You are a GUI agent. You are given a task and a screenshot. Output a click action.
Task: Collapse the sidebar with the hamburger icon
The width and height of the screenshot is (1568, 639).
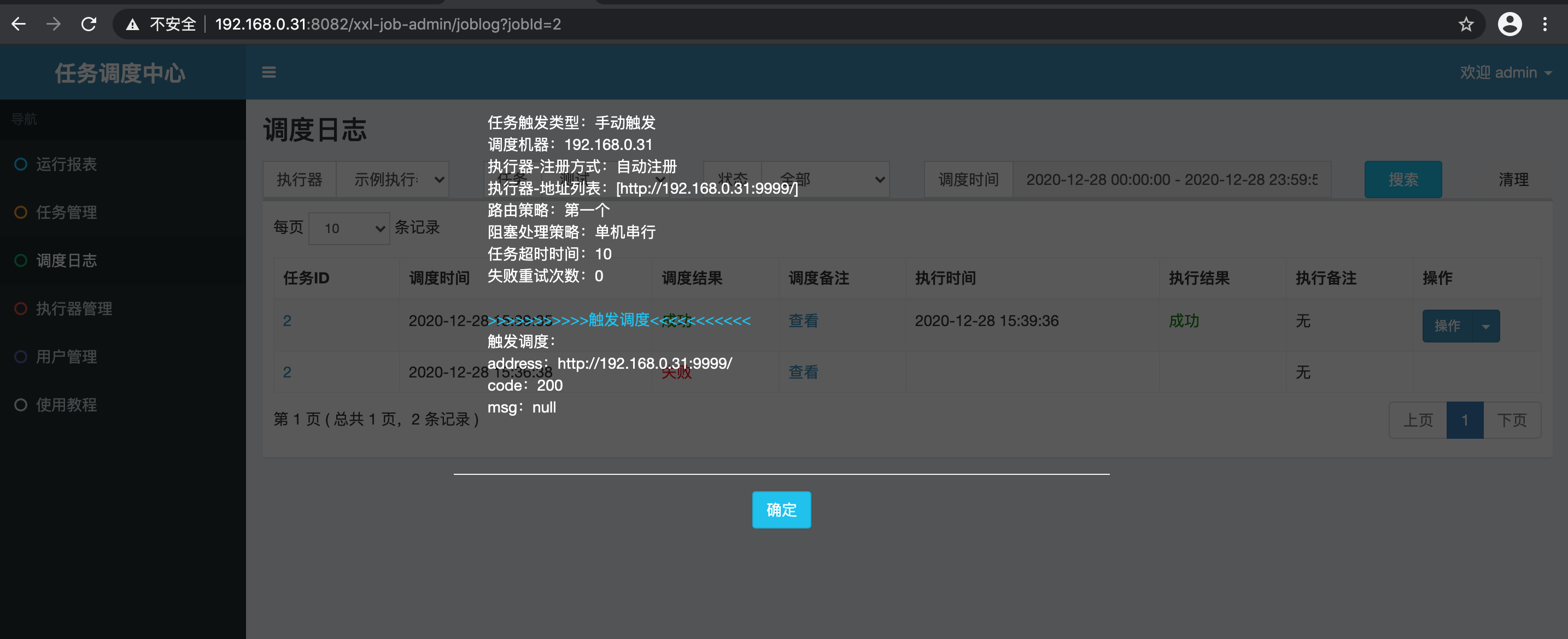[x=268, y=72]
